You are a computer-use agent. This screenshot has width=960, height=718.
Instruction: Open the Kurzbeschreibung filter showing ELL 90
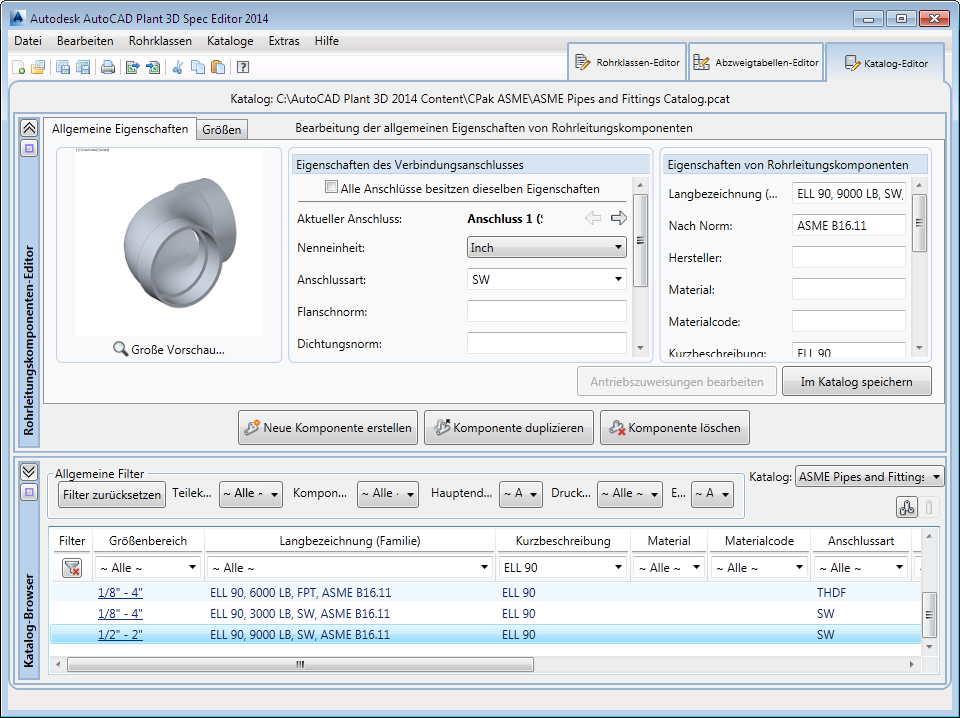pos(563,568)
